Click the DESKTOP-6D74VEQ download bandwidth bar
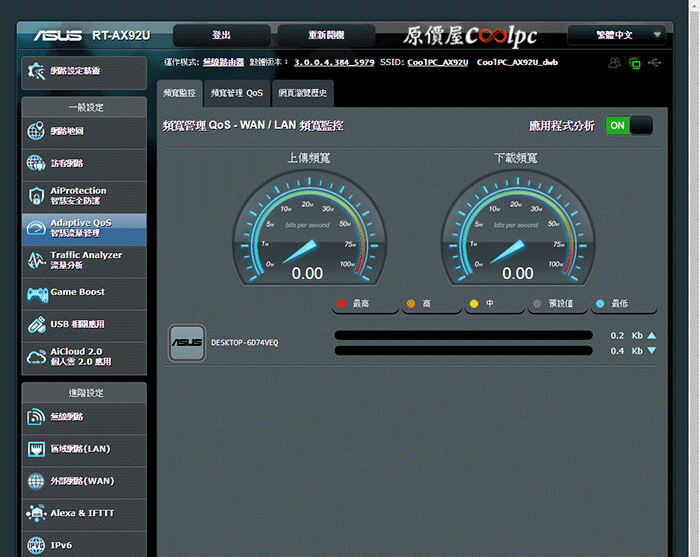 (x=463, y=351)
